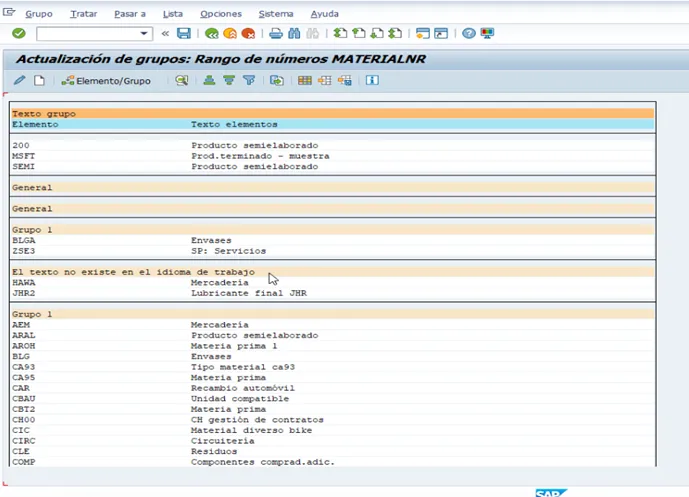Open the Pasar a menu
Image resolution: width=689 pixels, height=497 pixels.
(x=130, y=14)
